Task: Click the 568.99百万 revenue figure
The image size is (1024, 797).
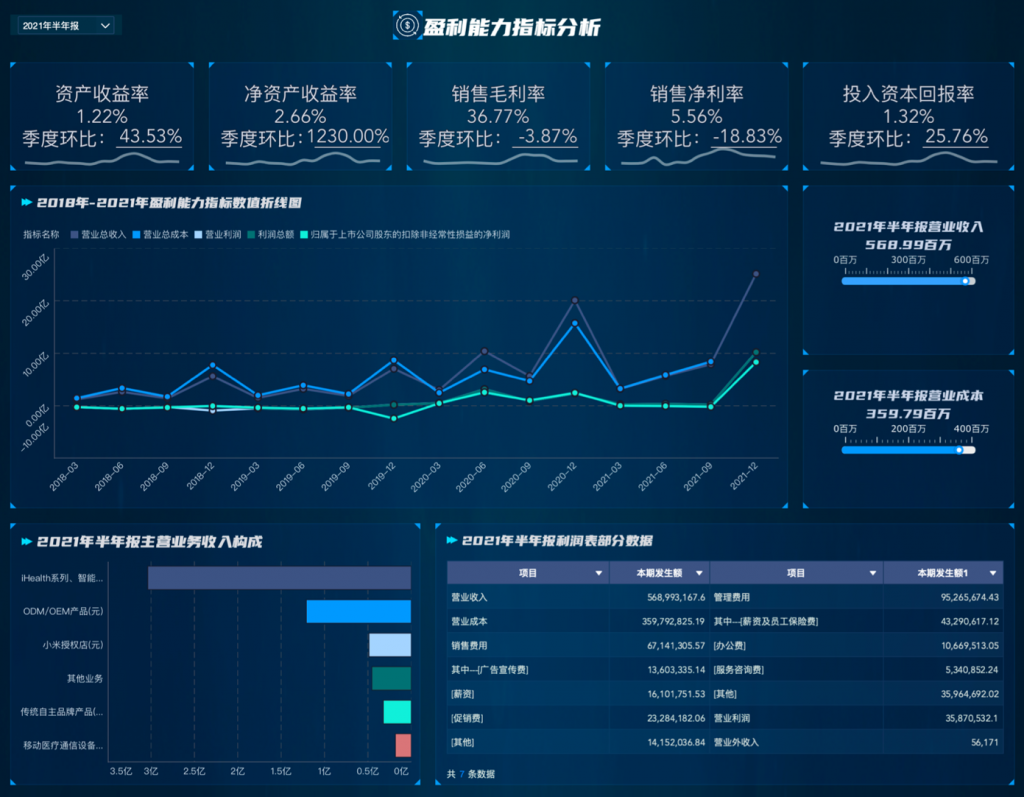Action: coord(908,245)
